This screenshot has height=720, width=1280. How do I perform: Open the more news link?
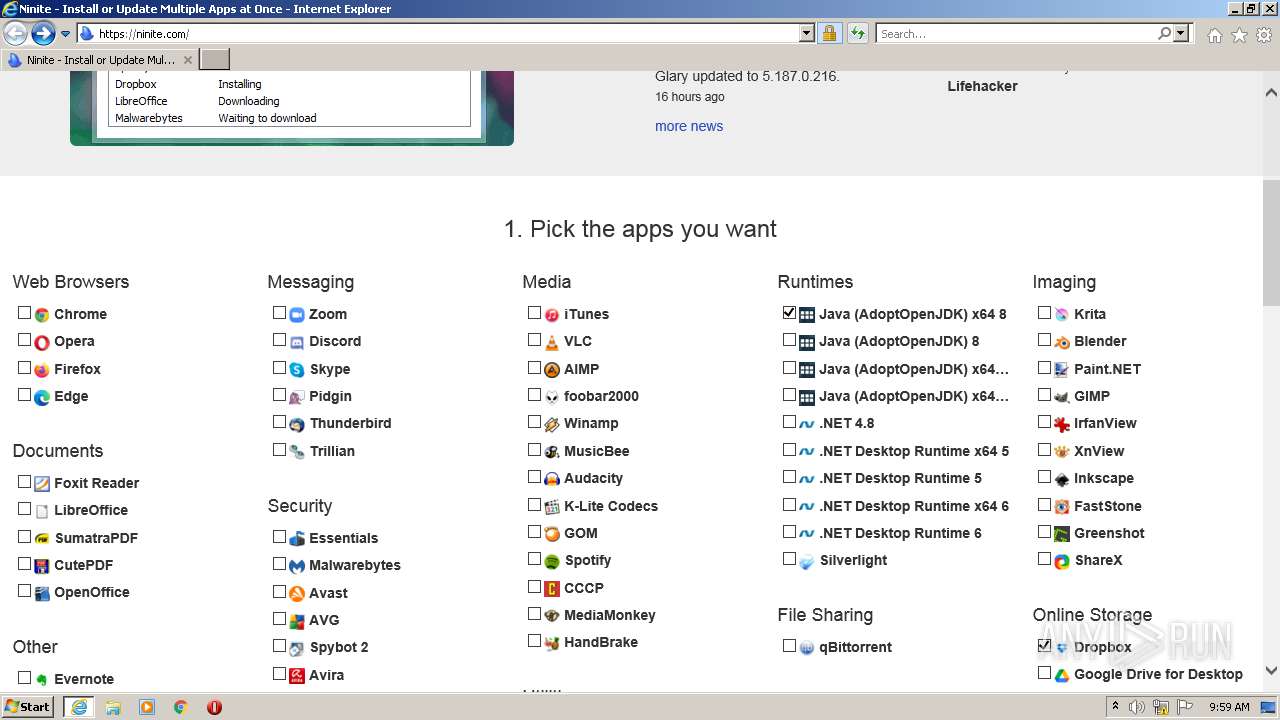(689, 126)
